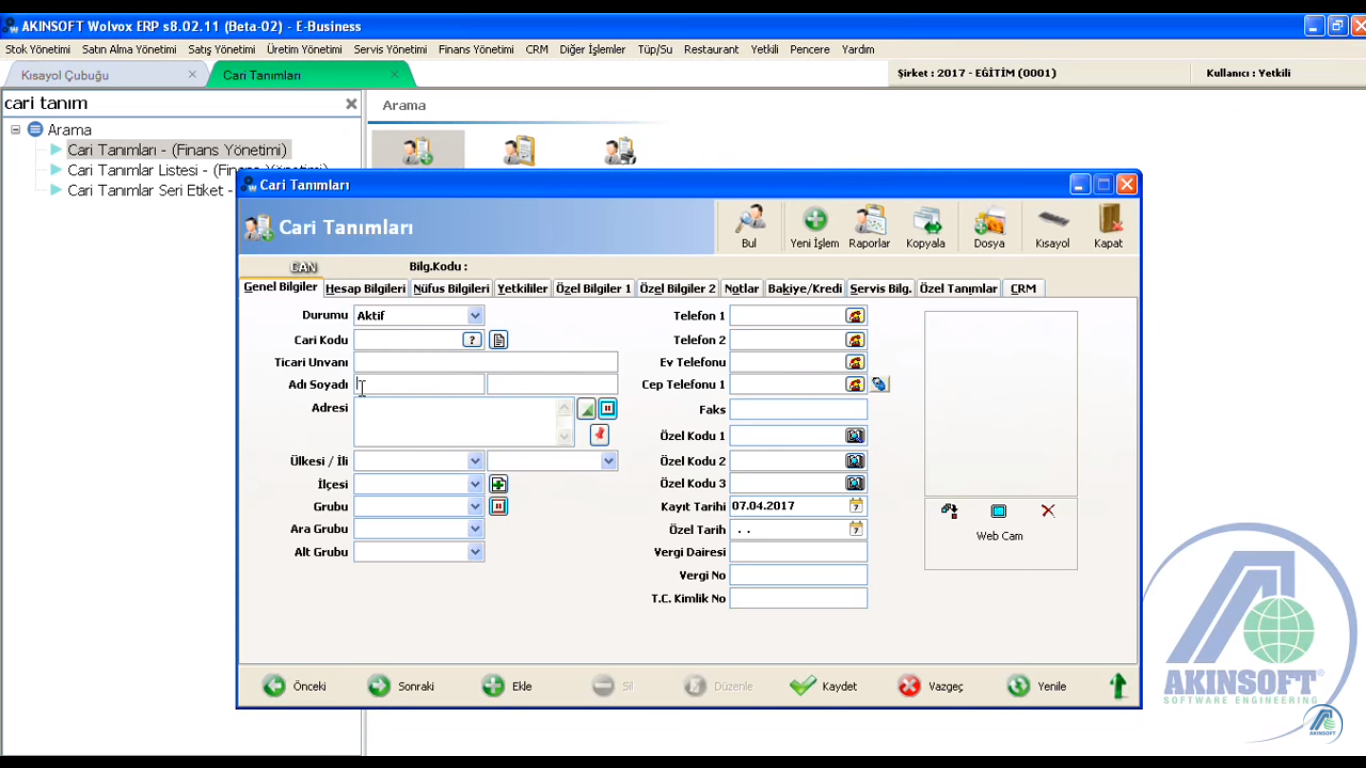Go to Önceki record
The image size is (1366, 768).
[294, 686]
